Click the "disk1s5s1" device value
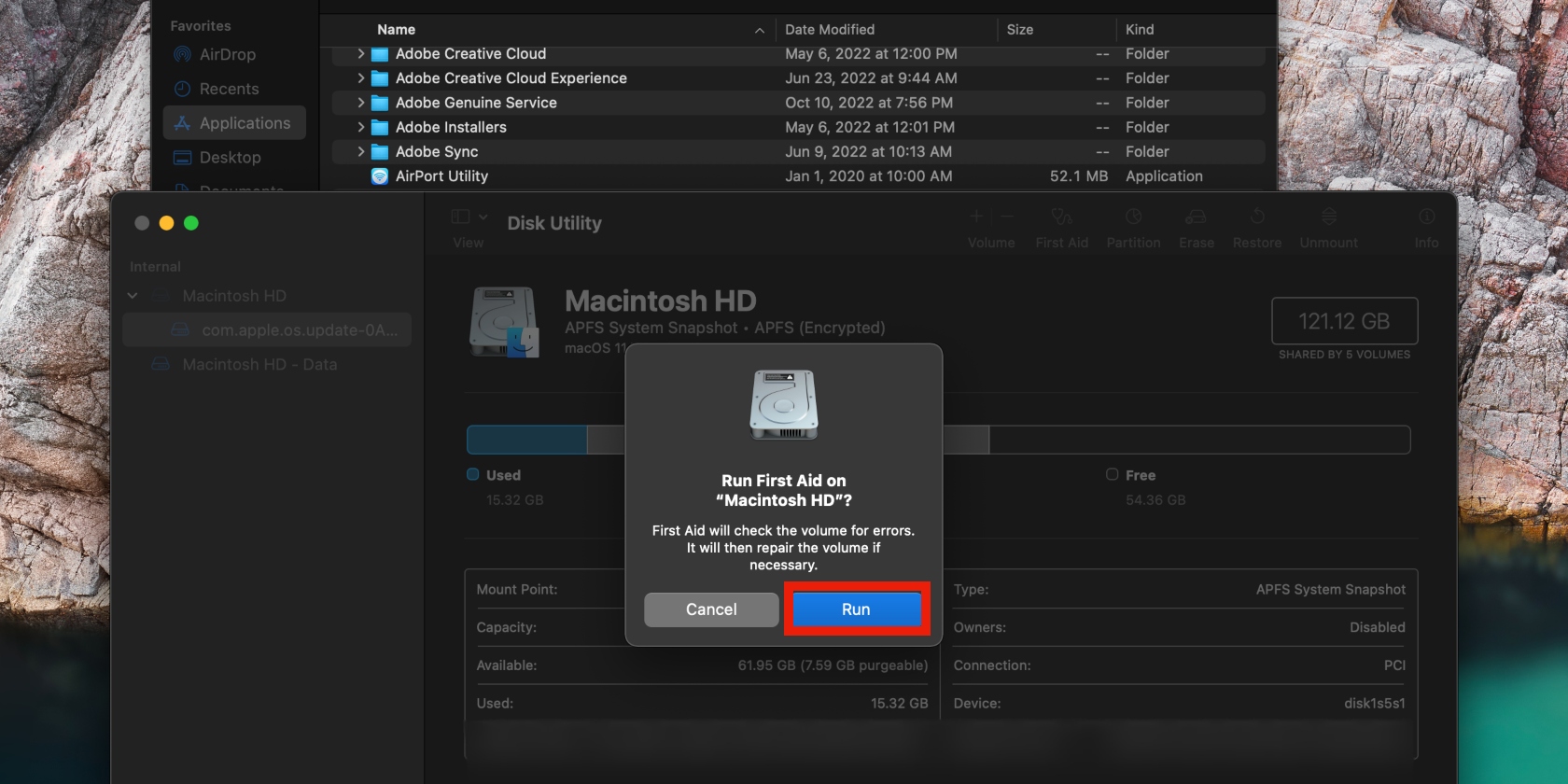The height and width of the screenshot is (784, 1568). 1374,704
